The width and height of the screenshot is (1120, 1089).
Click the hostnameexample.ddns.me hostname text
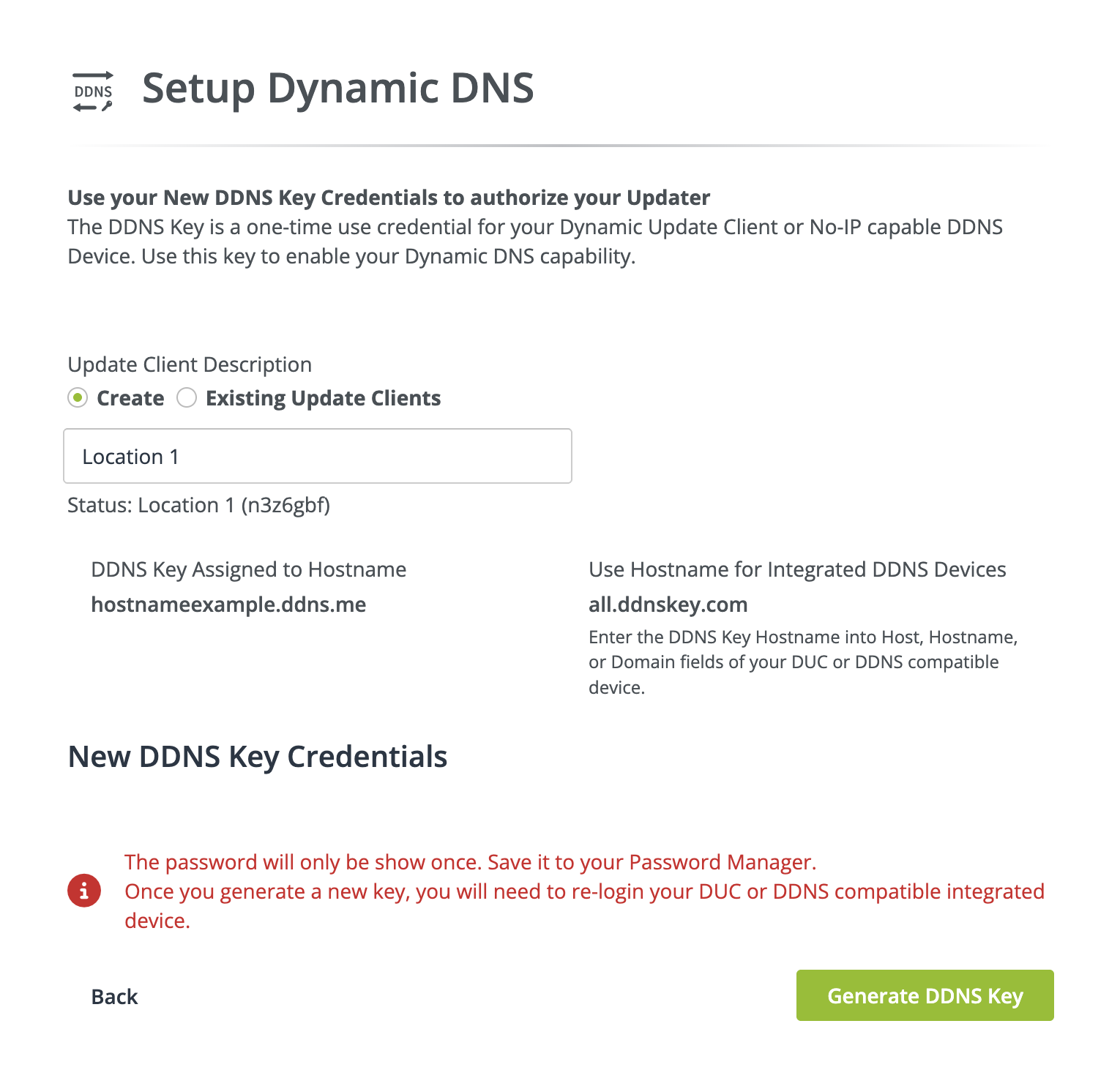[228, 605]
